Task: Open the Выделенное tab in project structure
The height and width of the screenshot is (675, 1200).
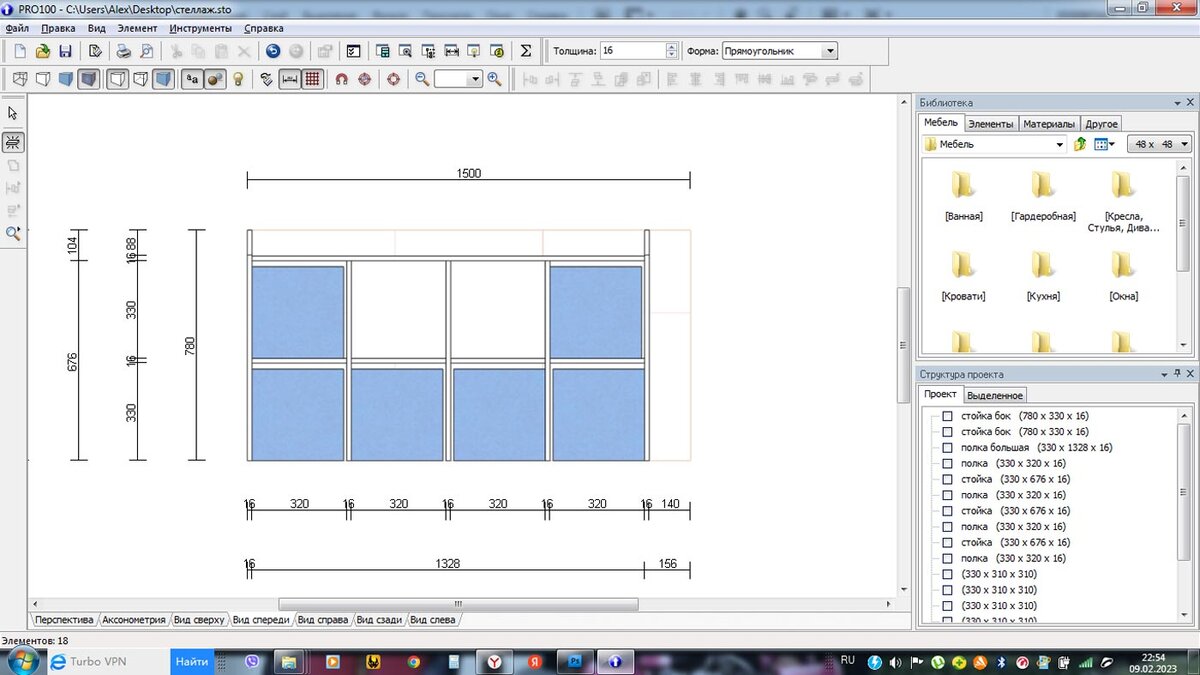Action: pos(995,395)
